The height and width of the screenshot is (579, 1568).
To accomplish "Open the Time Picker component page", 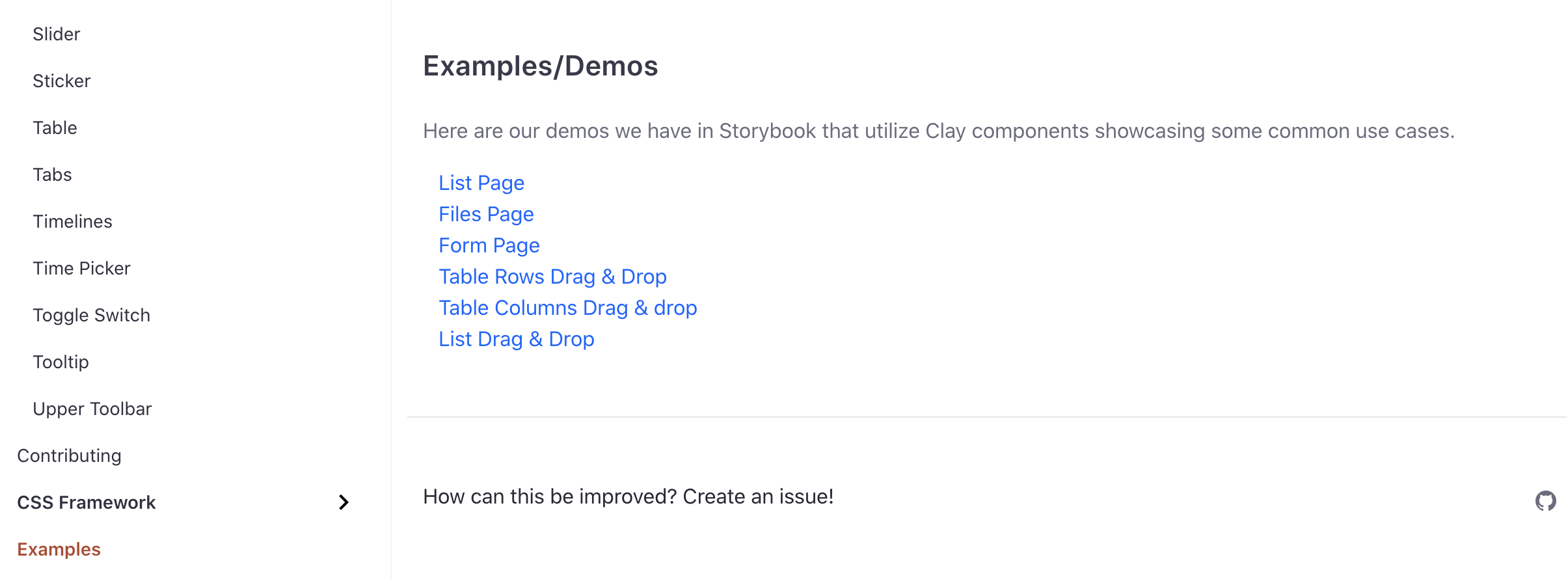I will tap(81, 268).
